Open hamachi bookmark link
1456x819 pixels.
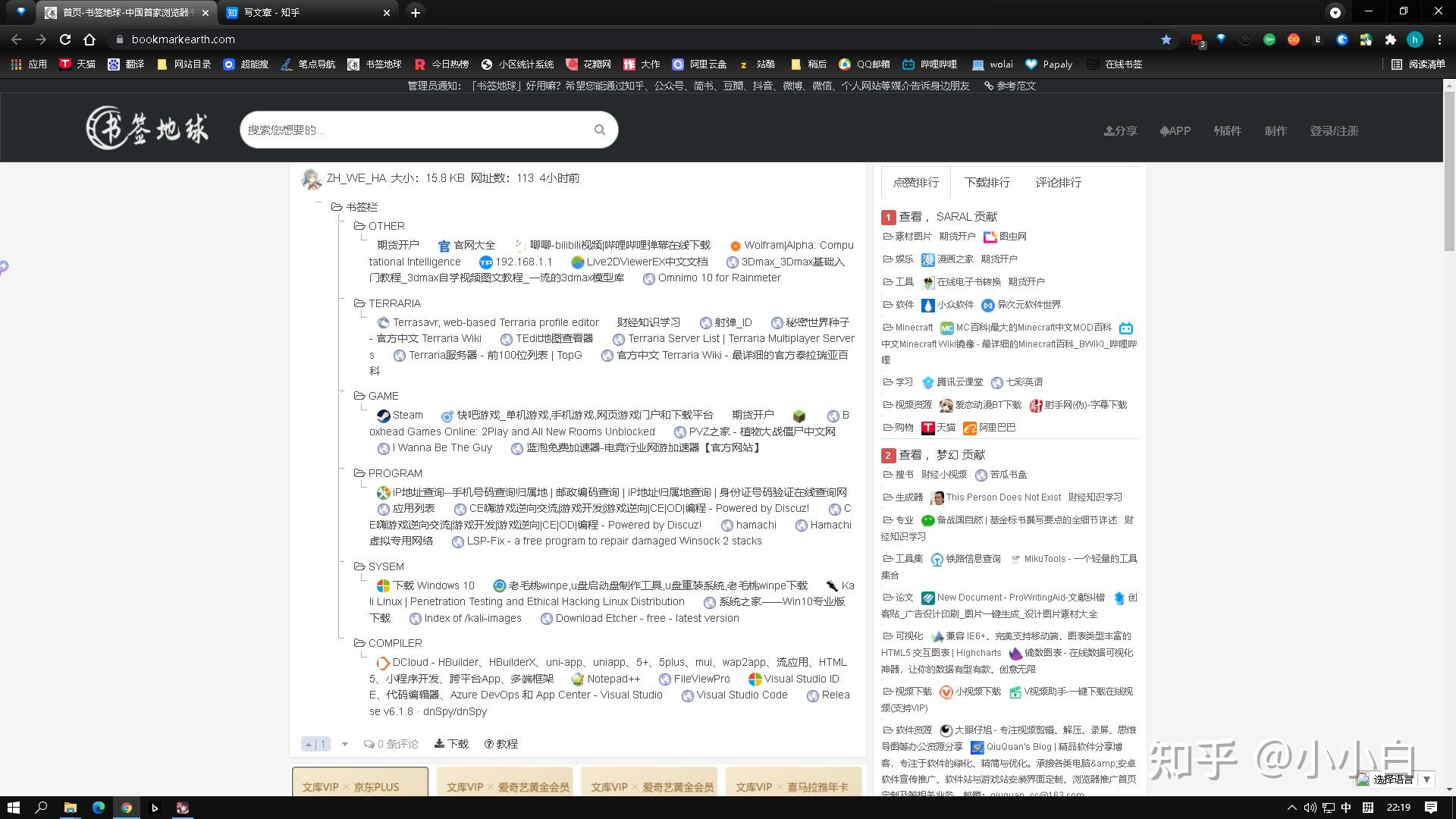click(x=749, y=525)
